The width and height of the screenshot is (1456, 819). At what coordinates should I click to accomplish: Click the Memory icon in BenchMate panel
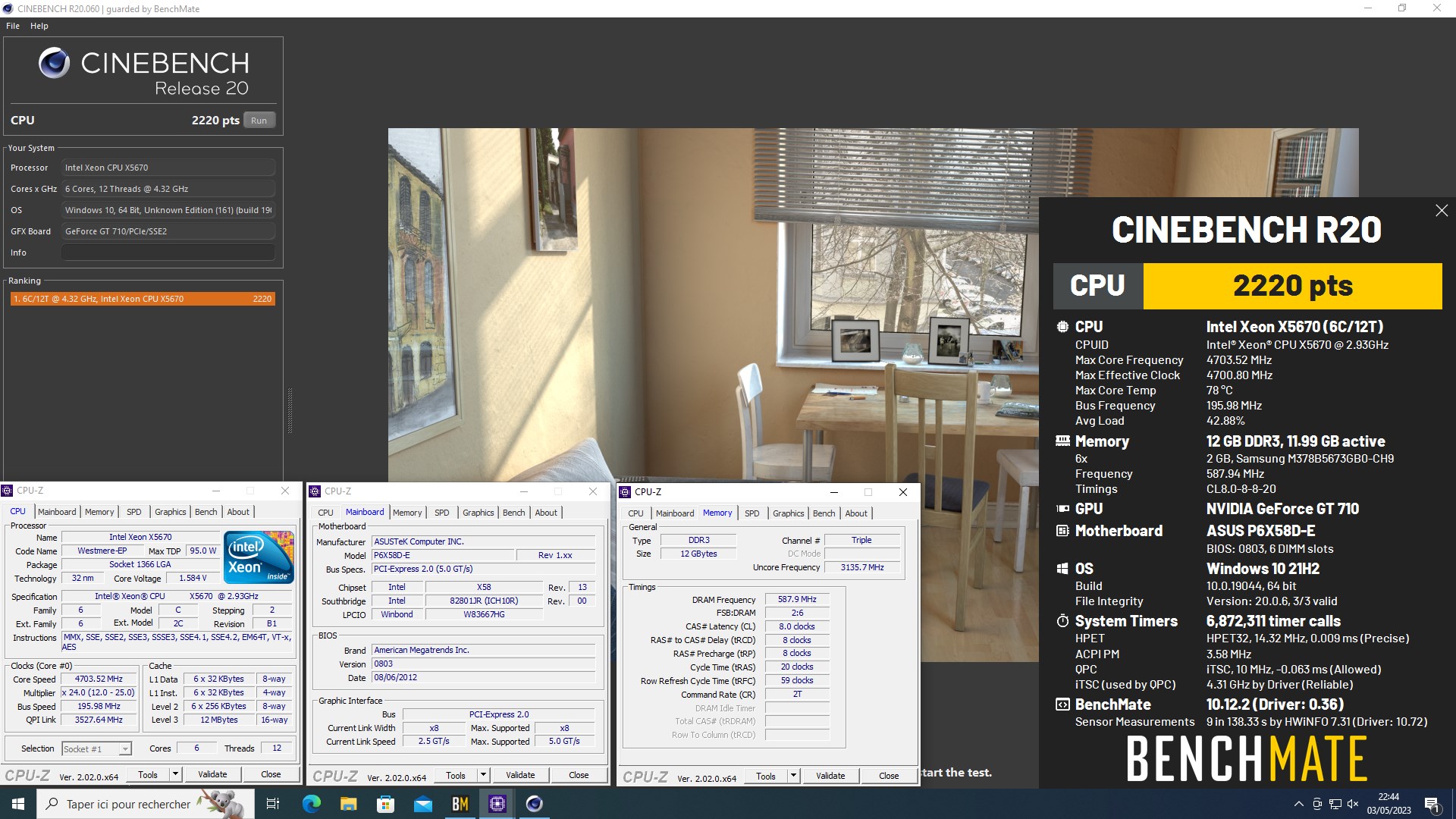click(x=1062, y=441)
